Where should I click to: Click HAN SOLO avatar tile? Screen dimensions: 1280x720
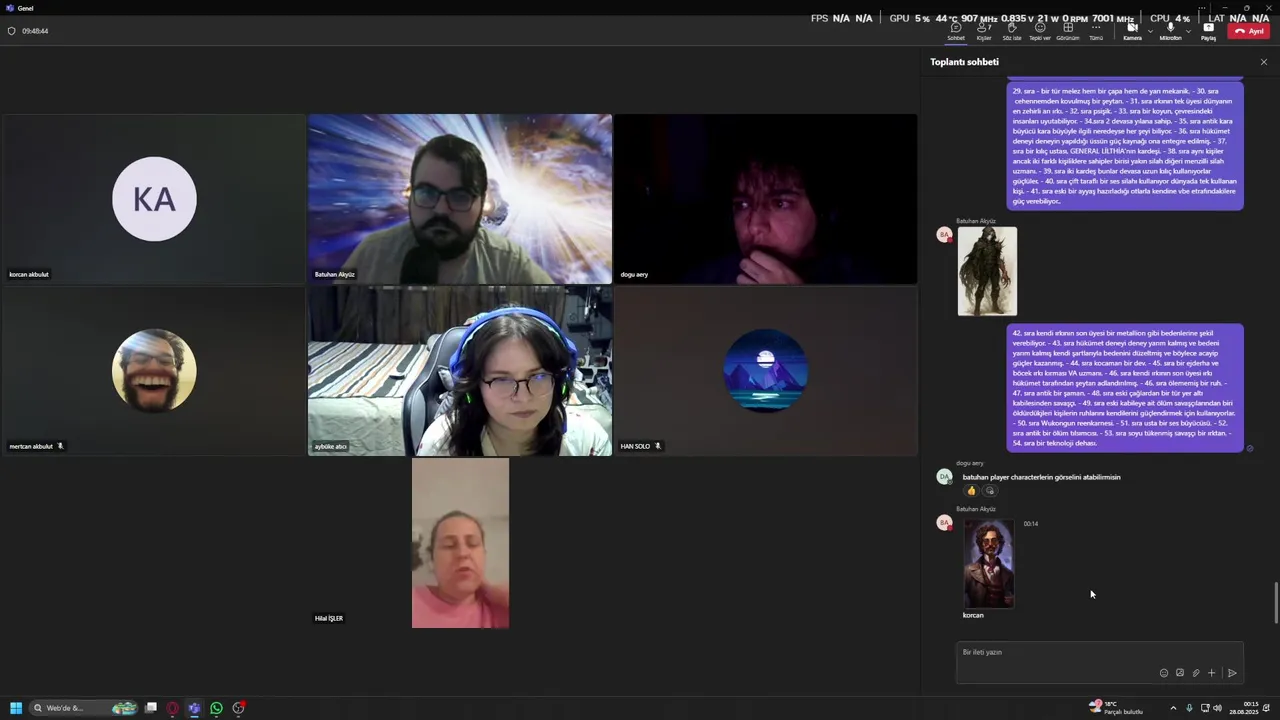(x=766, y=371)
